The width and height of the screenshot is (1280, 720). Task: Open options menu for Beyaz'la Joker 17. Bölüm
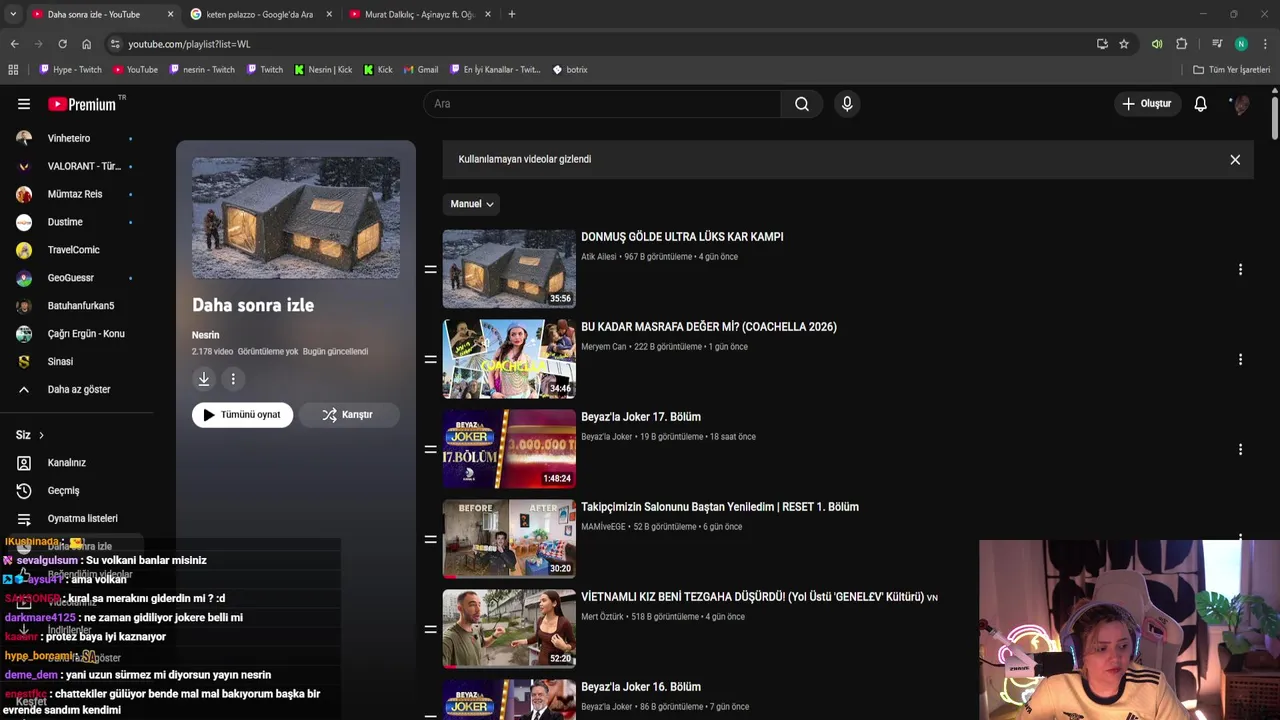tap(1240, 449)
